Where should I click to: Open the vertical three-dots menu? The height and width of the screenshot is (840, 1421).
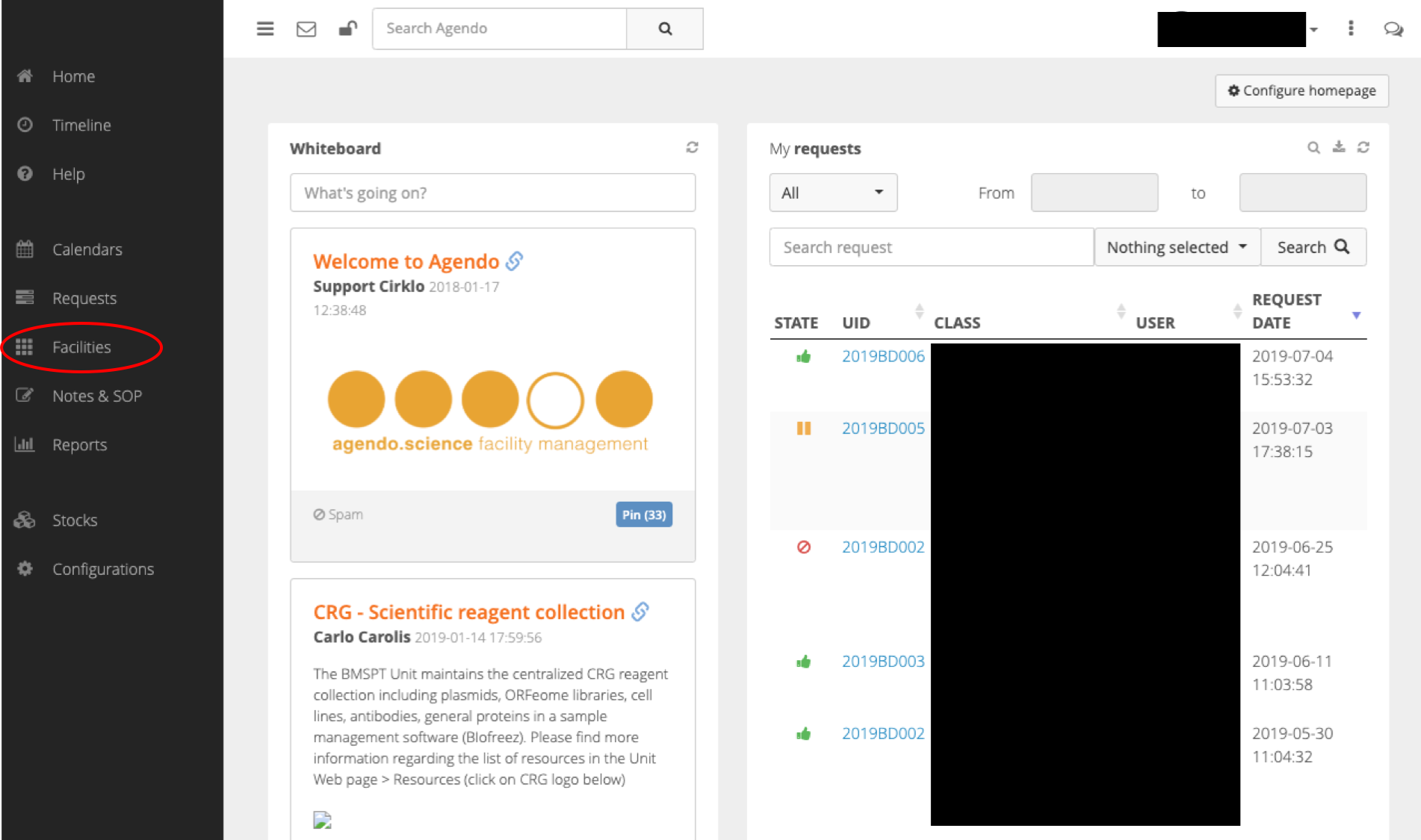point(1350,28)
